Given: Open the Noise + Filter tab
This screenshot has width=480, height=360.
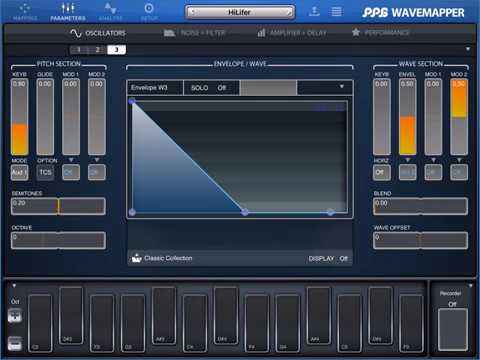Looking at the screenshot, I should [195, 33].
